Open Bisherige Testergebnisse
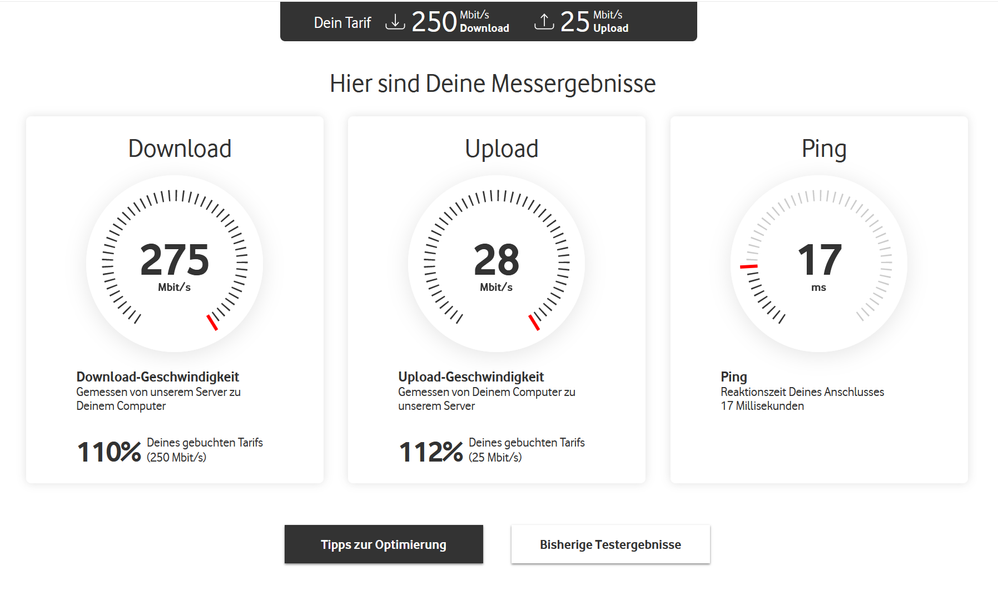This screenshot has width=998, height=594. tap(610, 544)
